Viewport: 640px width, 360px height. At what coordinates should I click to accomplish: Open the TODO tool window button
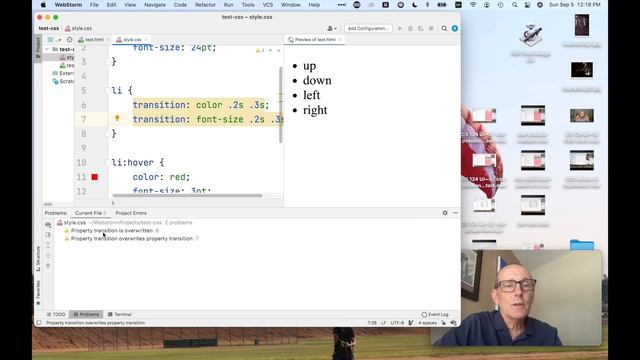coord(56,314)
